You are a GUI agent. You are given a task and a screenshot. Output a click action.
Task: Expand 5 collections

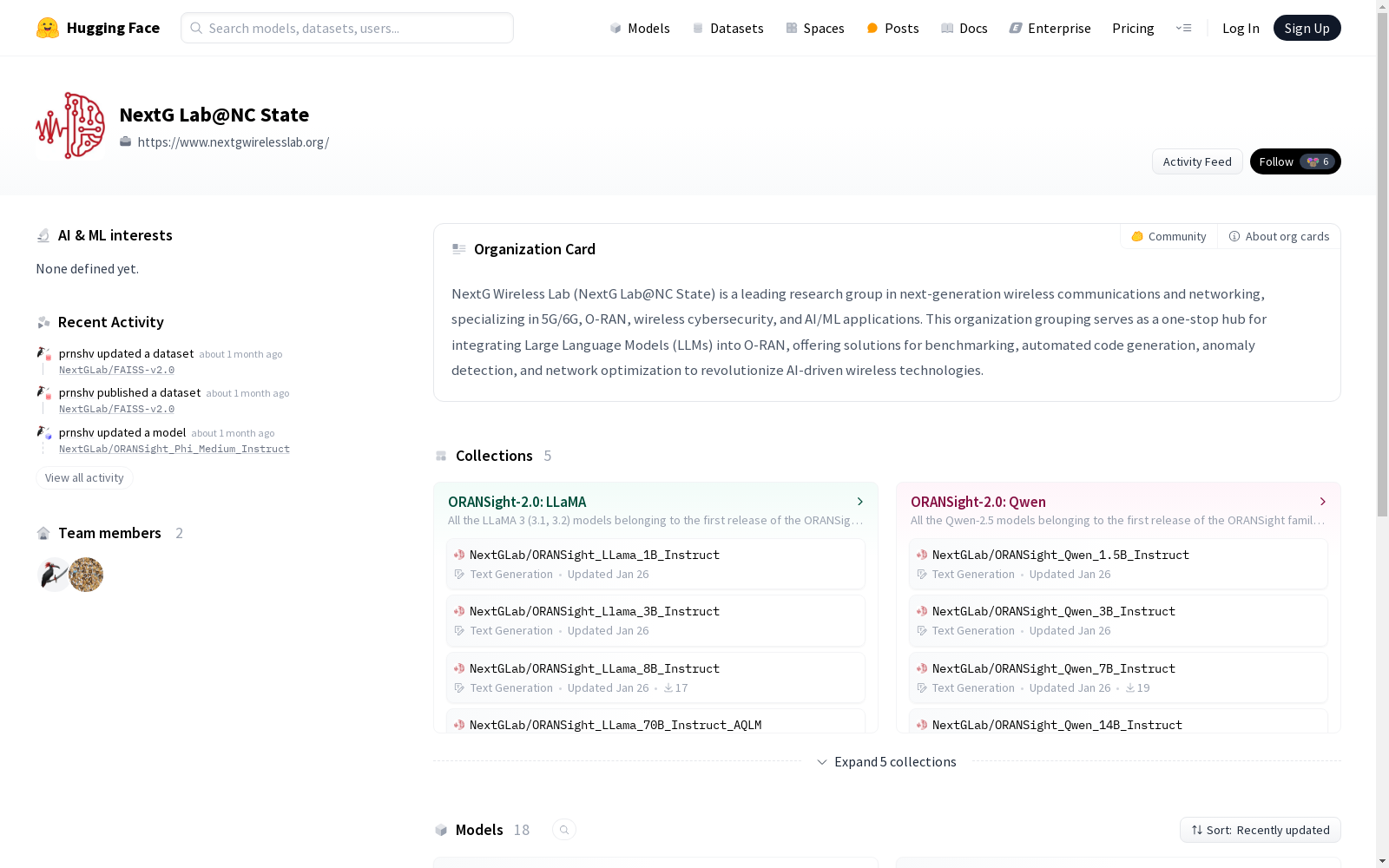click(x=886, y=761)
